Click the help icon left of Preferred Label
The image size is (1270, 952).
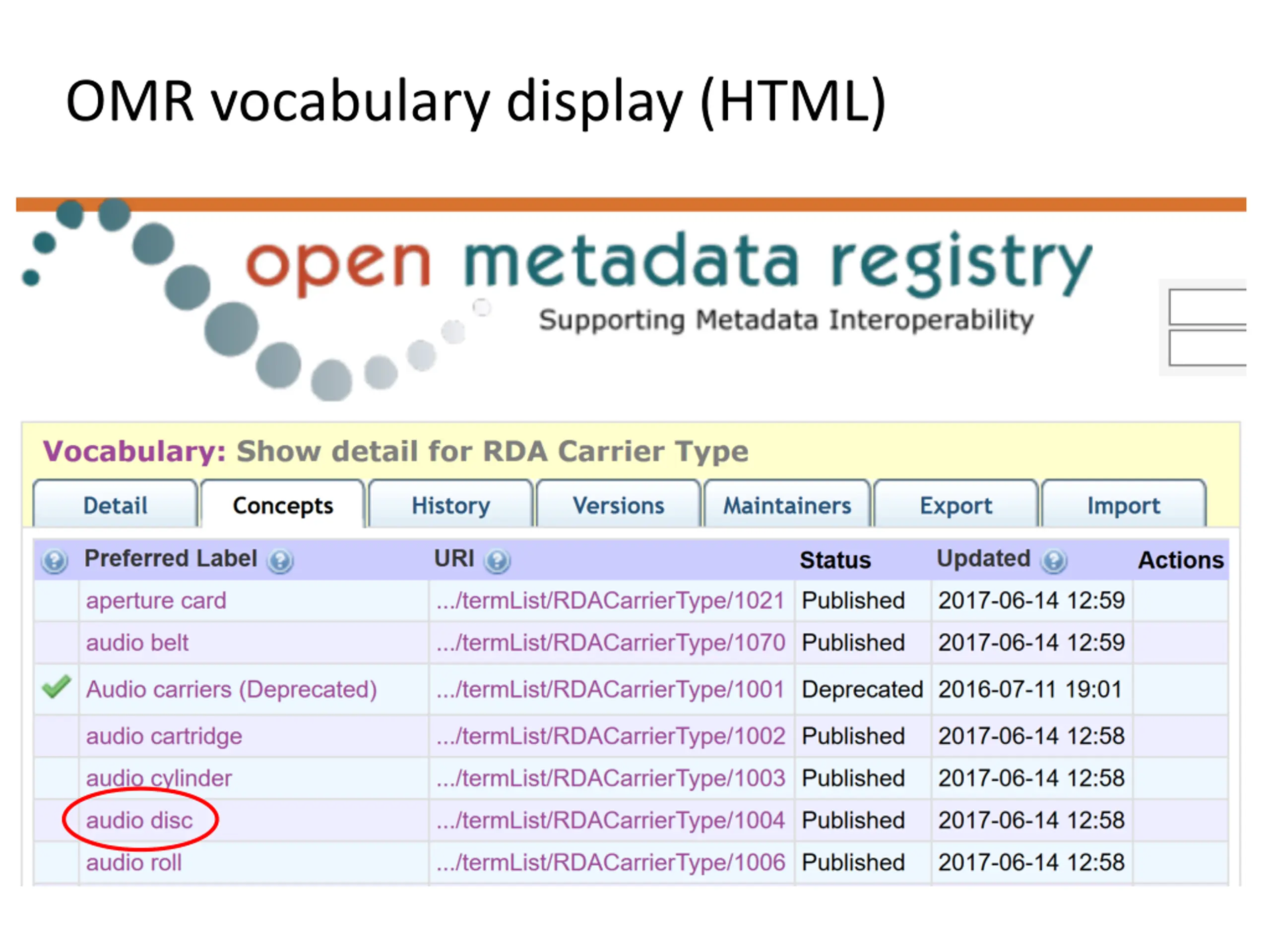[x=55, y=560]
